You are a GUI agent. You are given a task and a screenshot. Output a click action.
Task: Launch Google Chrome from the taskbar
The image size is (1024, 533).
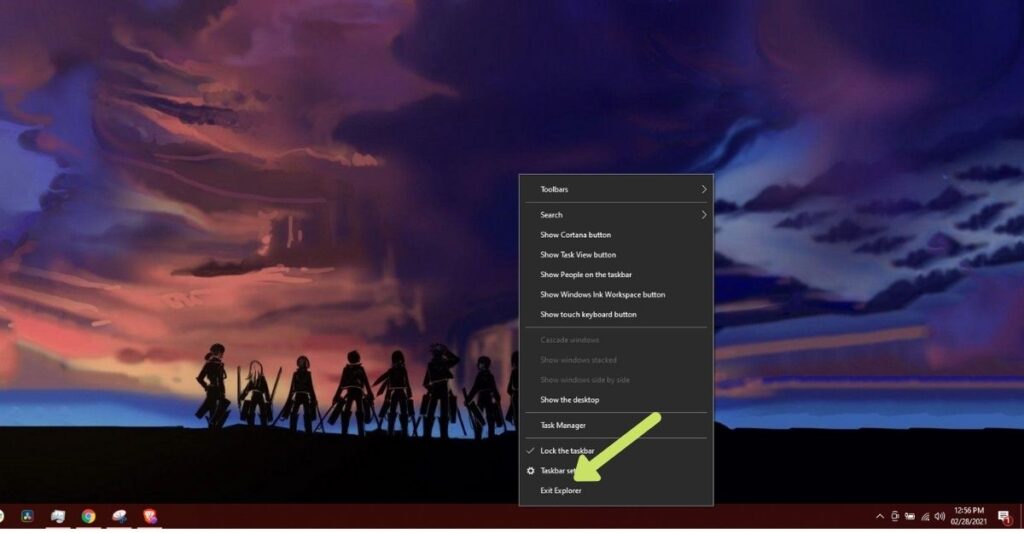click(x=88, y=516)
